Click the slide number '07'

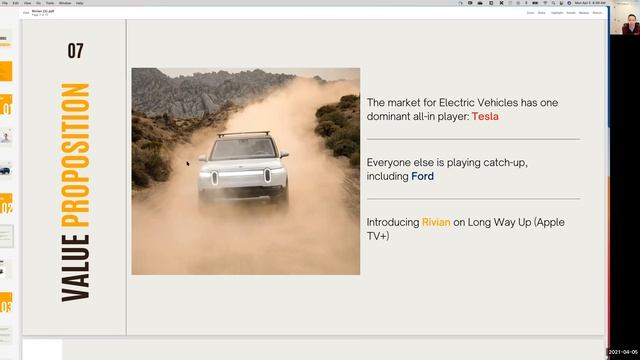click(x=76, y=51)
